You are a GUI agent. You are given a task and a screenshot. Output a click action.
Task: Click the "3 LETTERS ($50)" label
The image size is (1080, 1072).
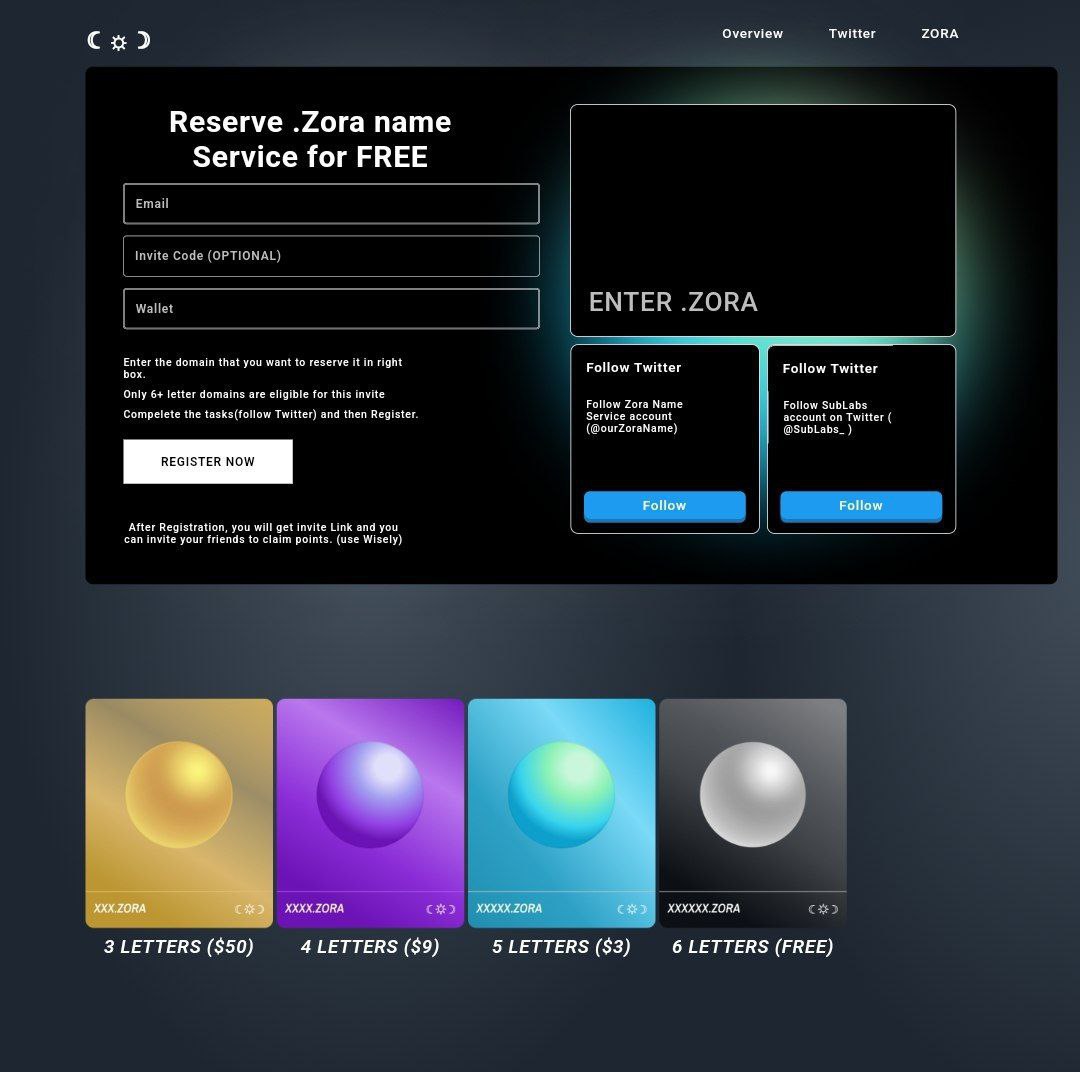(x=179, y=947)
